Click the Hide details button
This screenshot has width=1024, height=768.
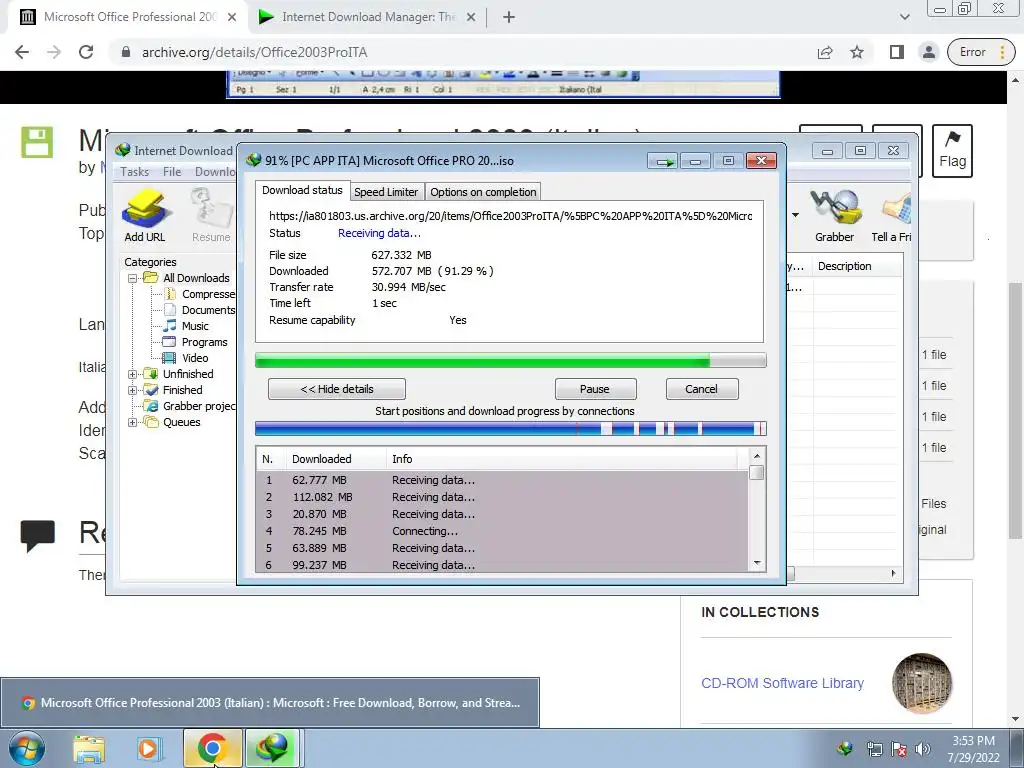pyautogui.click(x=337, y=389)
